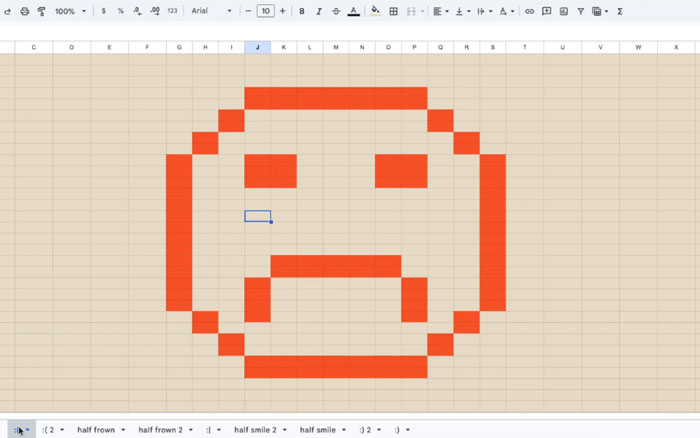Image resolution: width=700 pixels, height=438 pixels.
Task: Switch to the "half frown 2" sheet tab
Action: (x=160, y=430)
